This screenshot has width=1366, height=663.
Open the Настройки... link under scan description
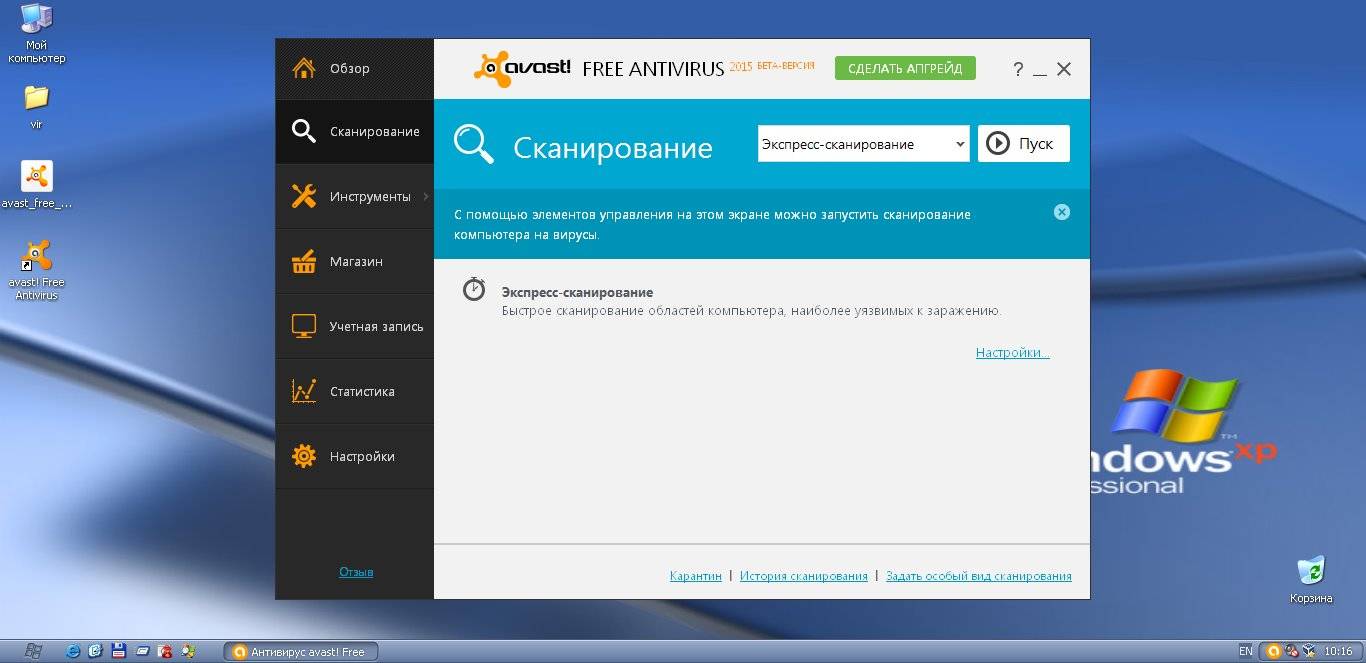point(1013,353)
